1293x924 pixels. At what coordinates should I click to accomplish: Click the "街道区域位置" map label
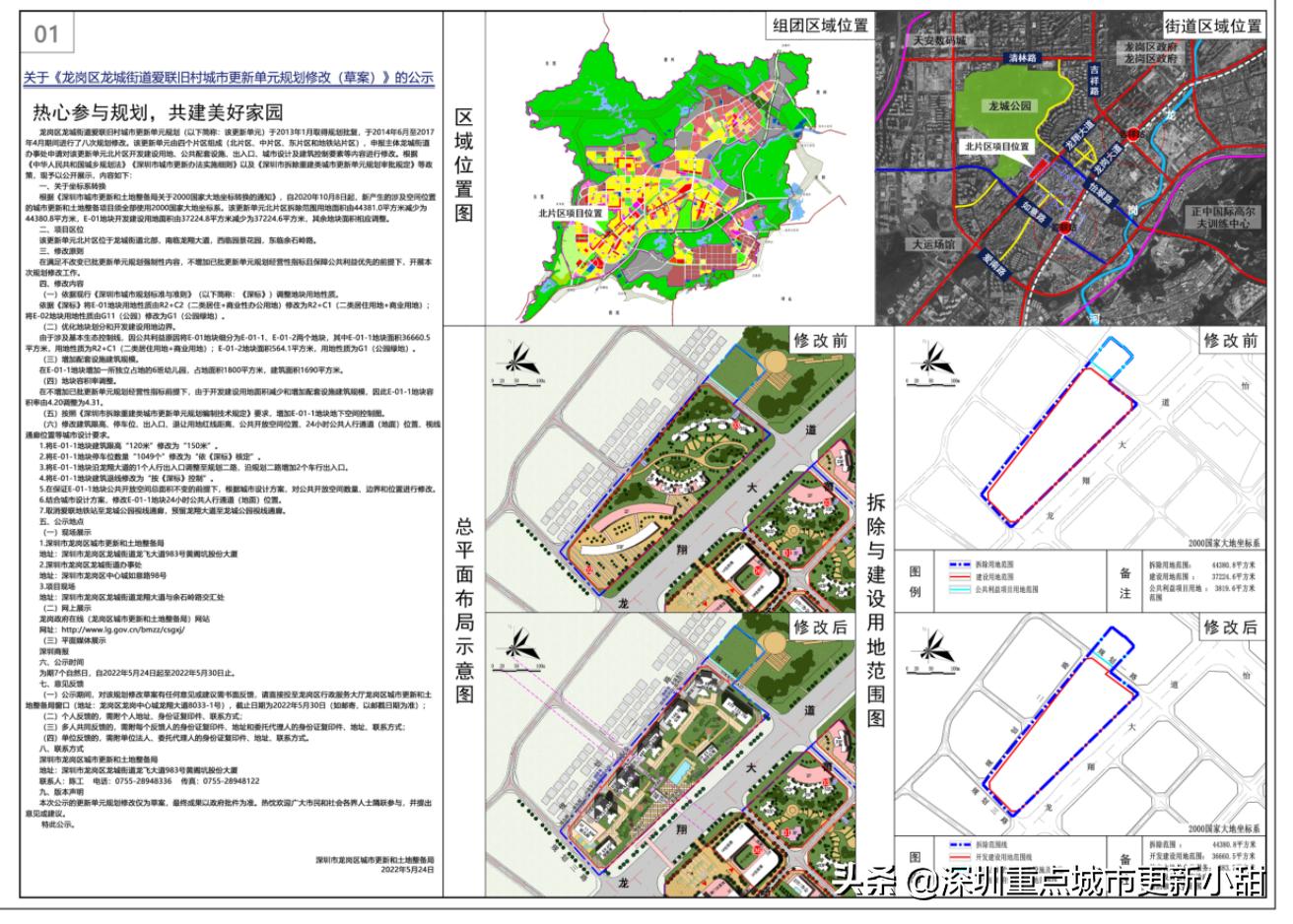1213,27
